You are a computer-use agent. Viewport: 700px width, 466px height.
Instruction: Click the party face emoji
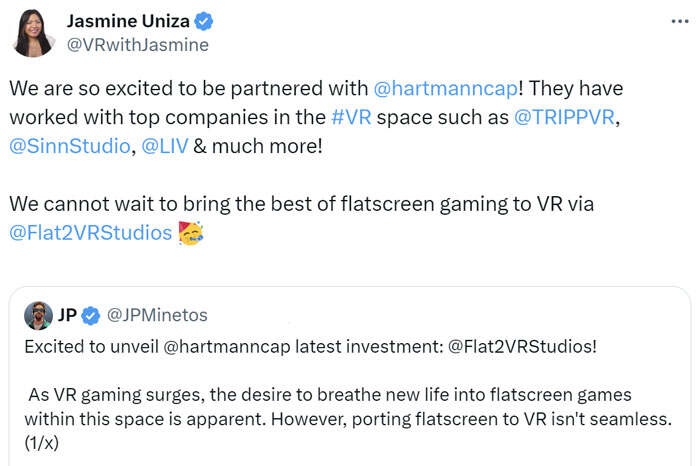190,235
